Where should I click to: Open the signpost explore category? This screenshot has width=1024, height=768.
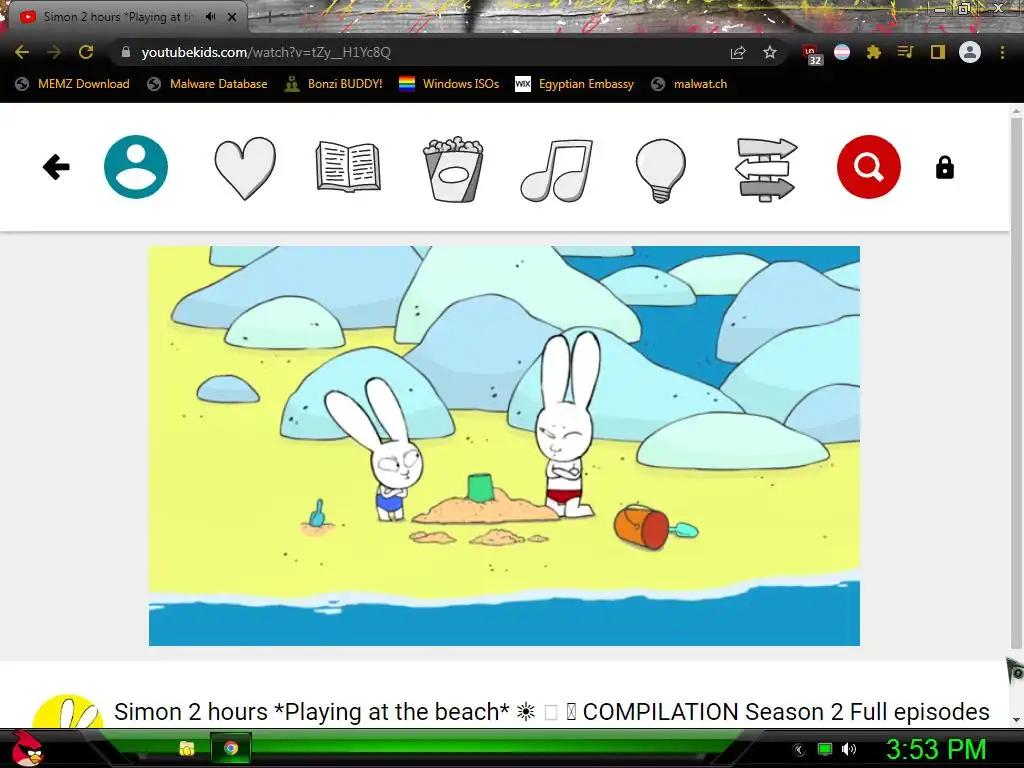click(765, 169)
